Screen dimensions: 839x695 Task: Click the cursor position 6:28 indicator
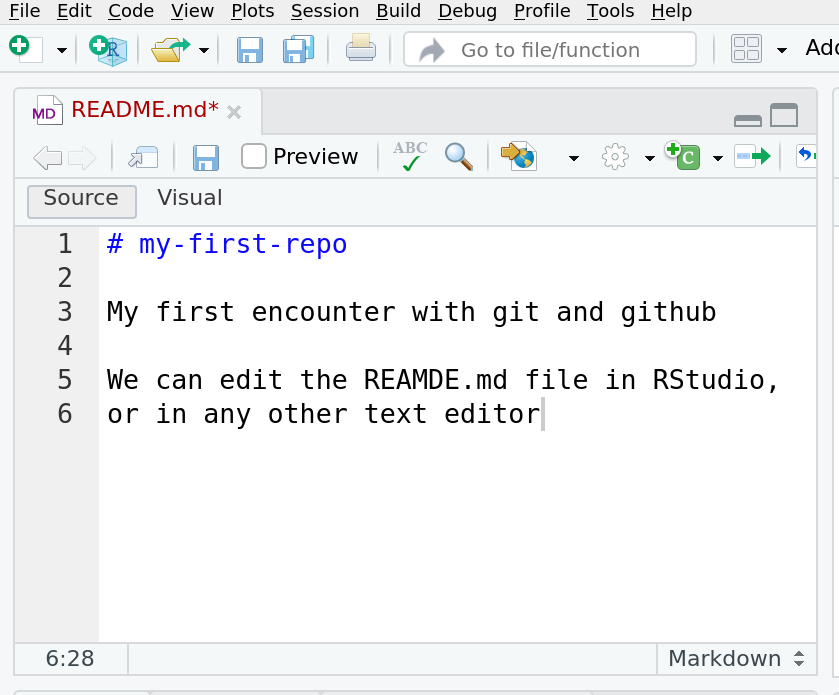click(70, 659)
